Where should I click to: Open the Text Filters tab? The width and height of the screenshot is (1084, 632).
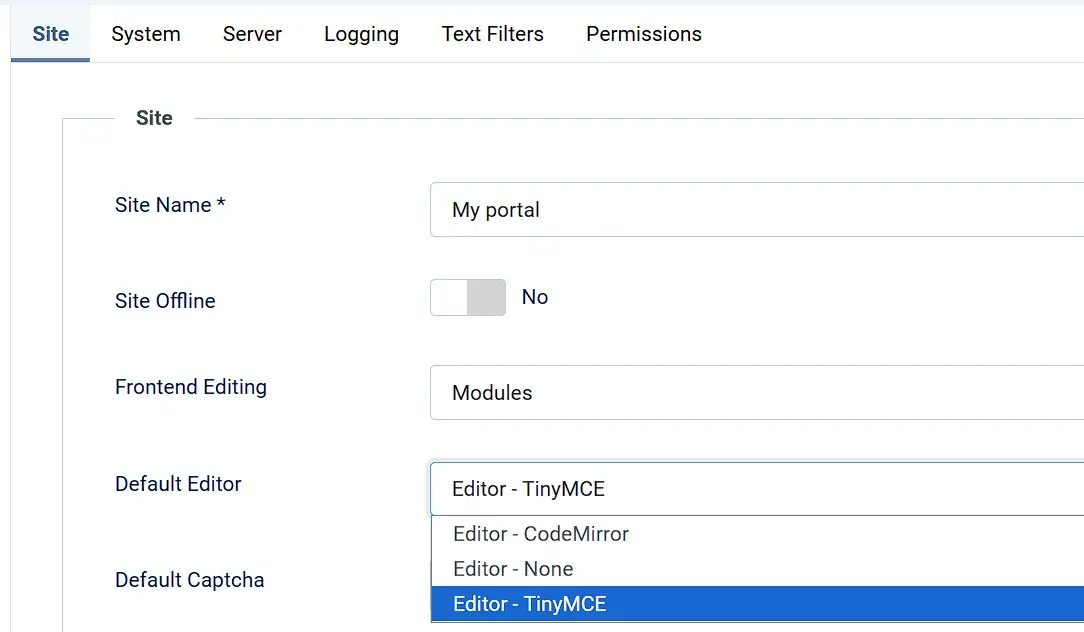pos(492,33)
